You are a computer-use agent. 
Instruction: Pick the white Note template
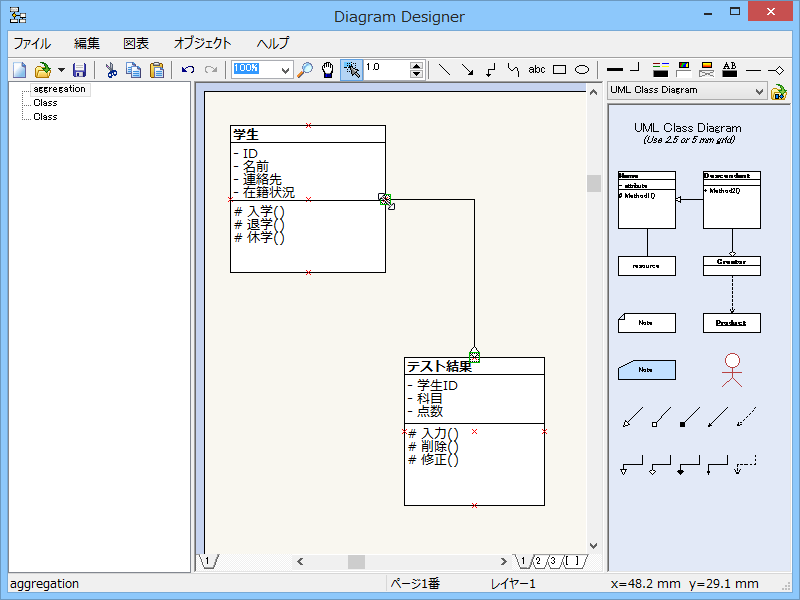pos(647,323)
